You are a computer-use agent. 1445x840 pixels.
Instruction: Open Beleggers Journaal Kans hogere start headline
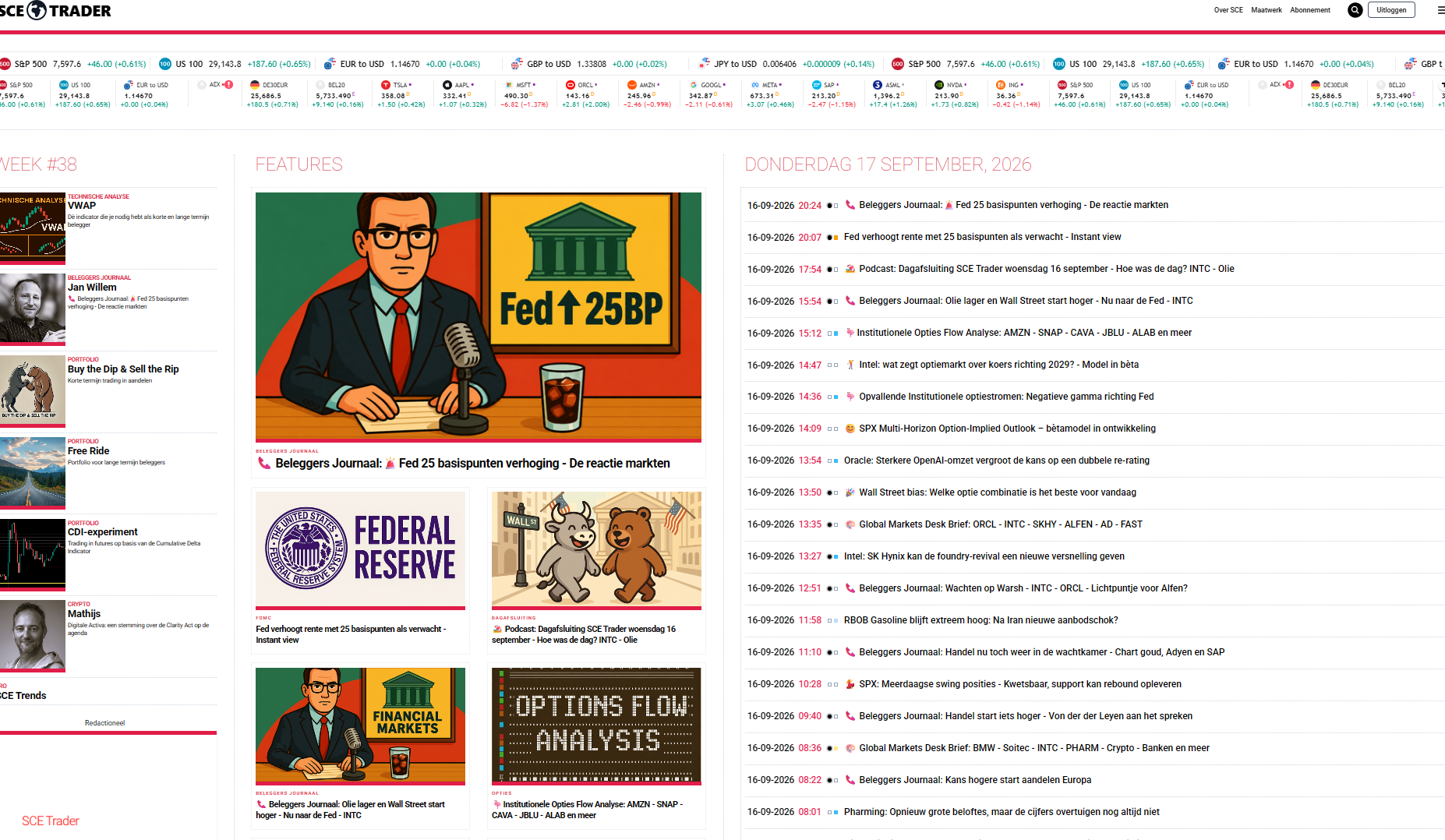[x=975, y=780]
